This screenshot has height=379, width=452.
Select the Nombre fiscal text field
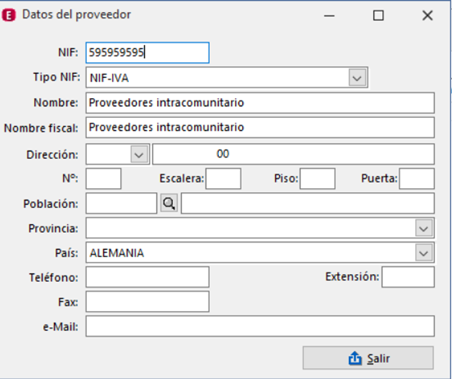(x=260, y=127)
